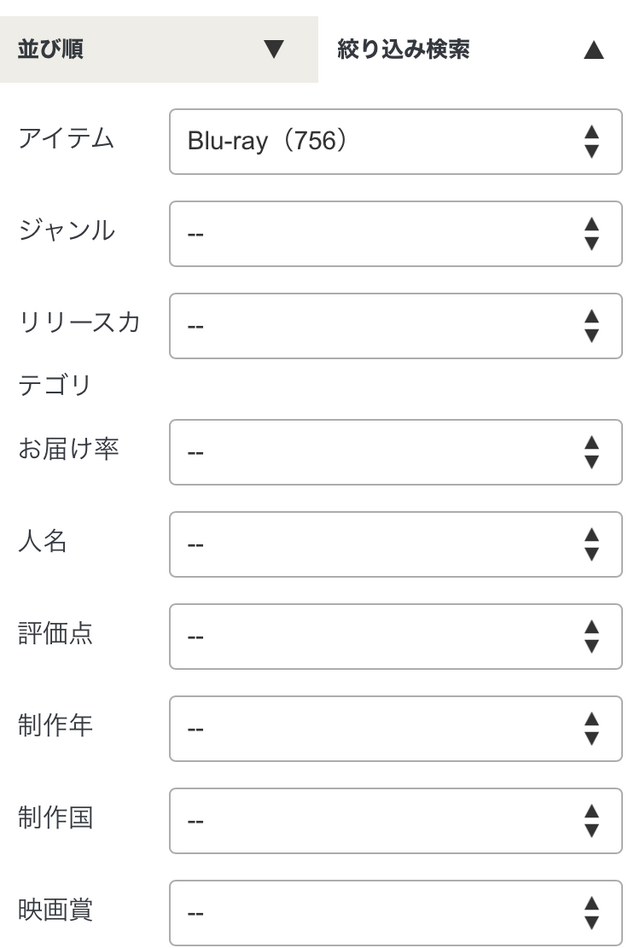Click the down triangle icon beside 並び順

point(274,50)
